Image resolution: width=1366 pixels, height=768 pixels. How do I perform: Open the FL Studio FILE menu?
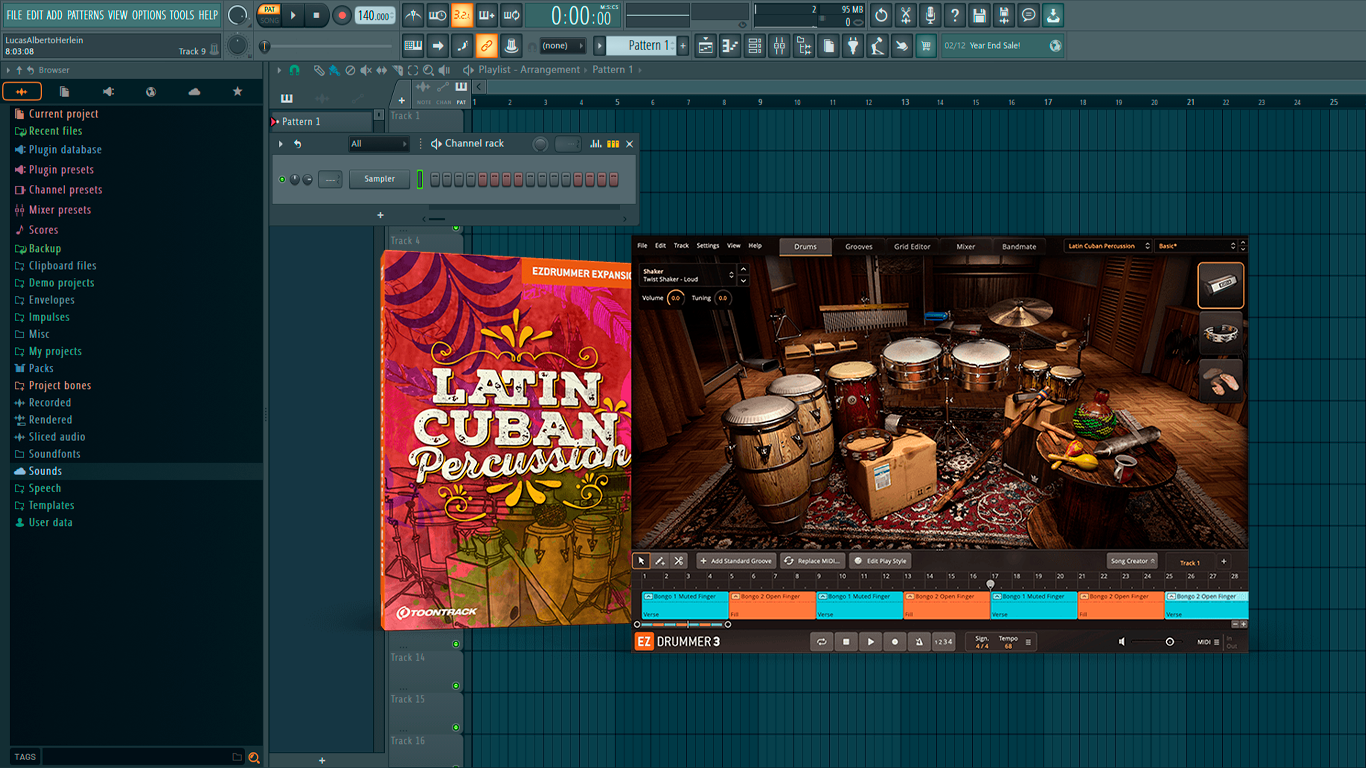[14, 15]
